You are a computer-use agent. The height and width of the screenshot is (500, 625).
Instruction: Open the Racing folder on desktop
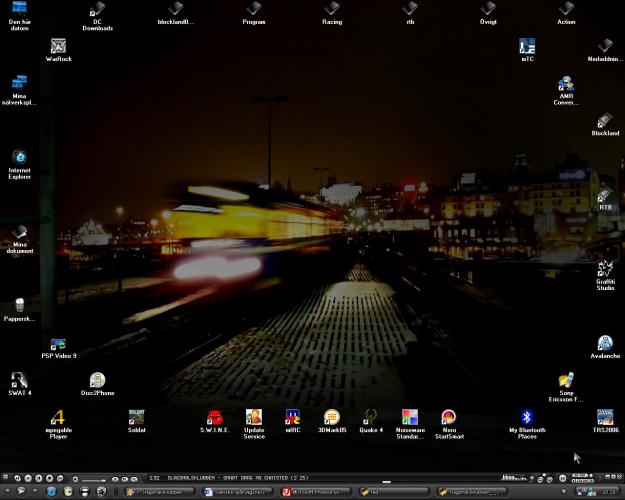click(x=332, y=10)
